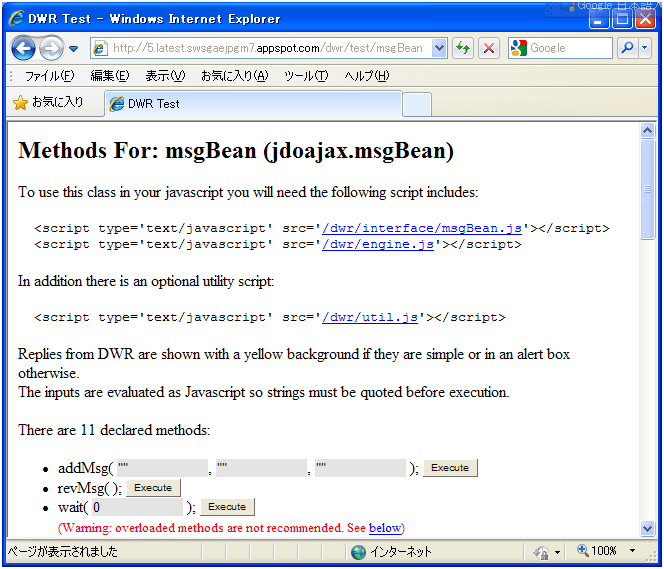
Task: Click the scrollbar down arrow
Action: (x=647, y=528)
